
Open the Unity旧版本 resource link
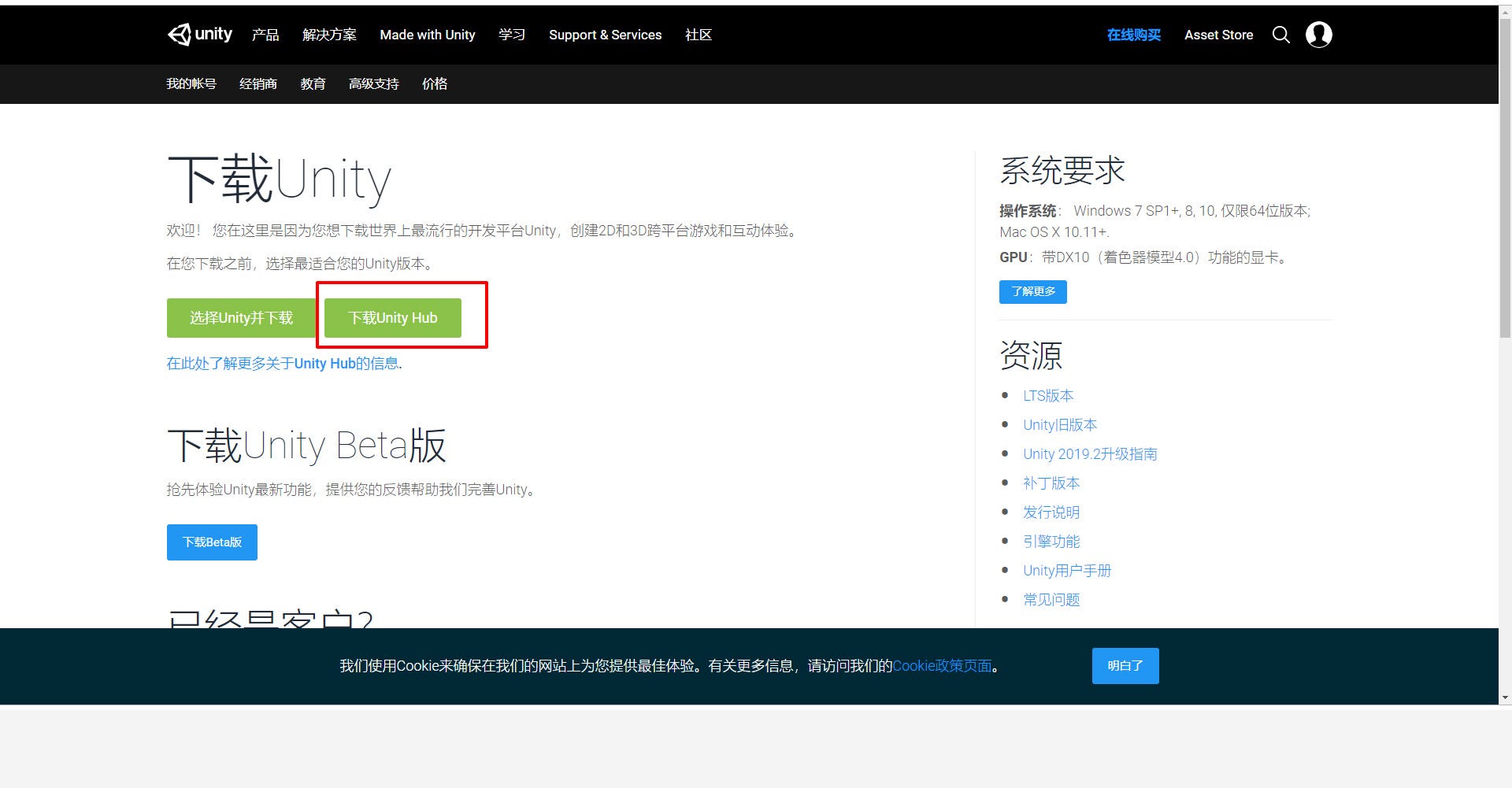(x=1060, y=425)
